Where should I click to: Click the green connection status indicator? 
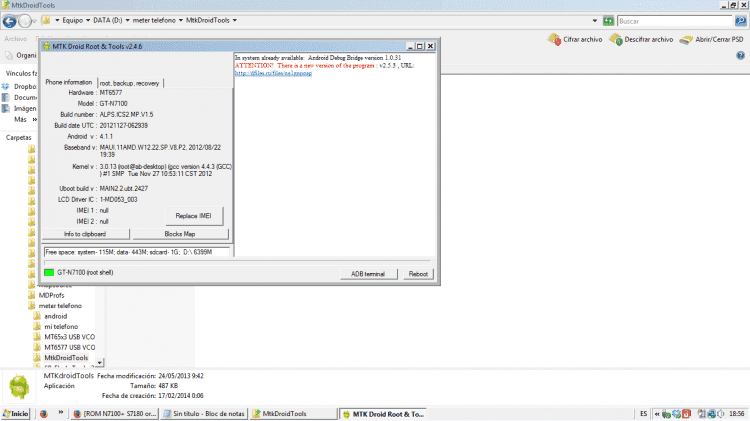[49, 273]
